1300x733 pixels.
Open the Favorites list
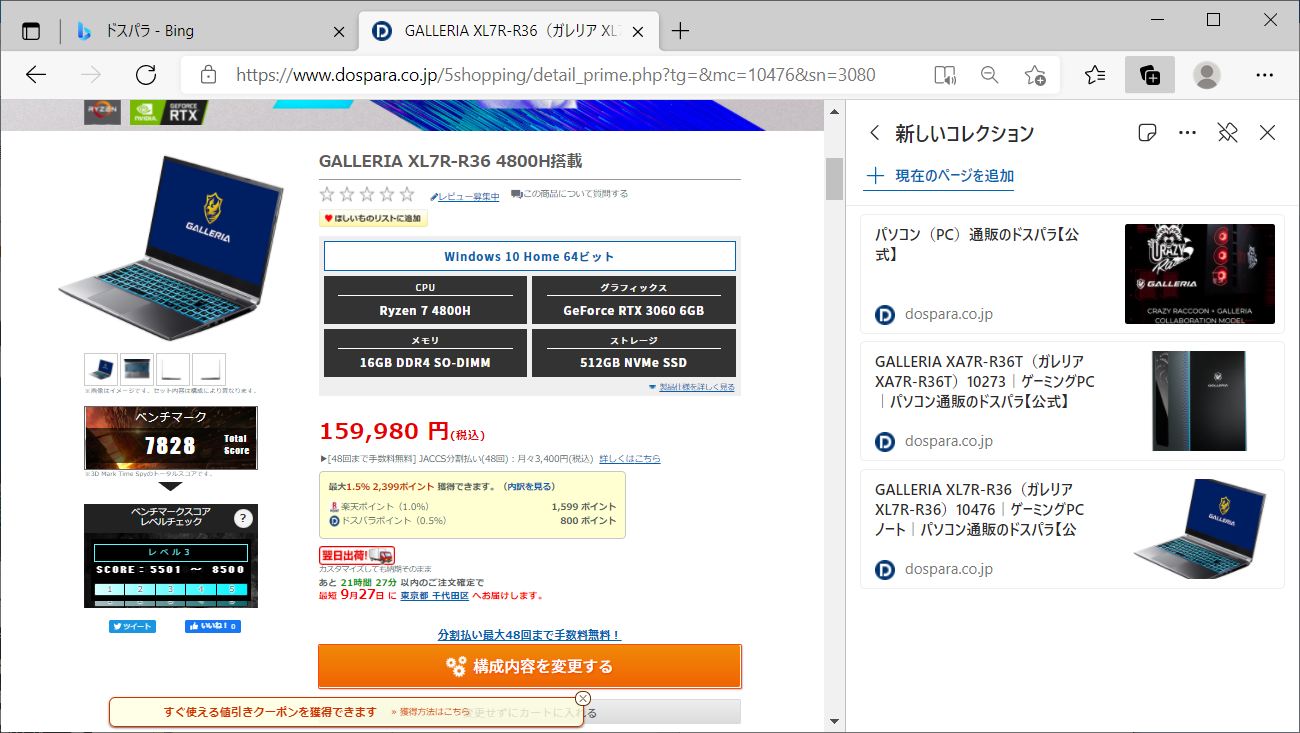click(x=1095, y=75)
